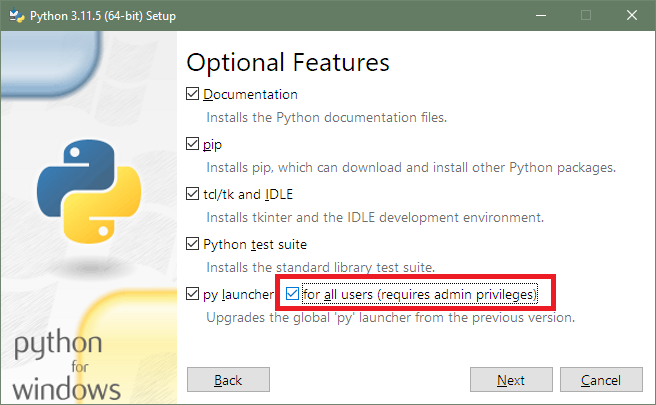Toggle the py launcher checkbox

[193, 294]
